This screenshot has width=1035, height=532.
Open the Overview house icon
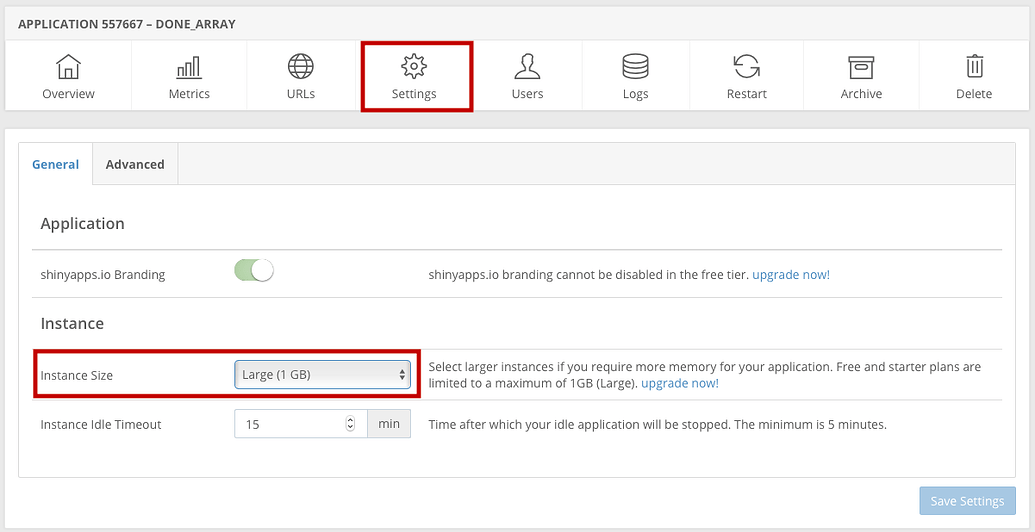pyautogui.click(x=69, y=67)
